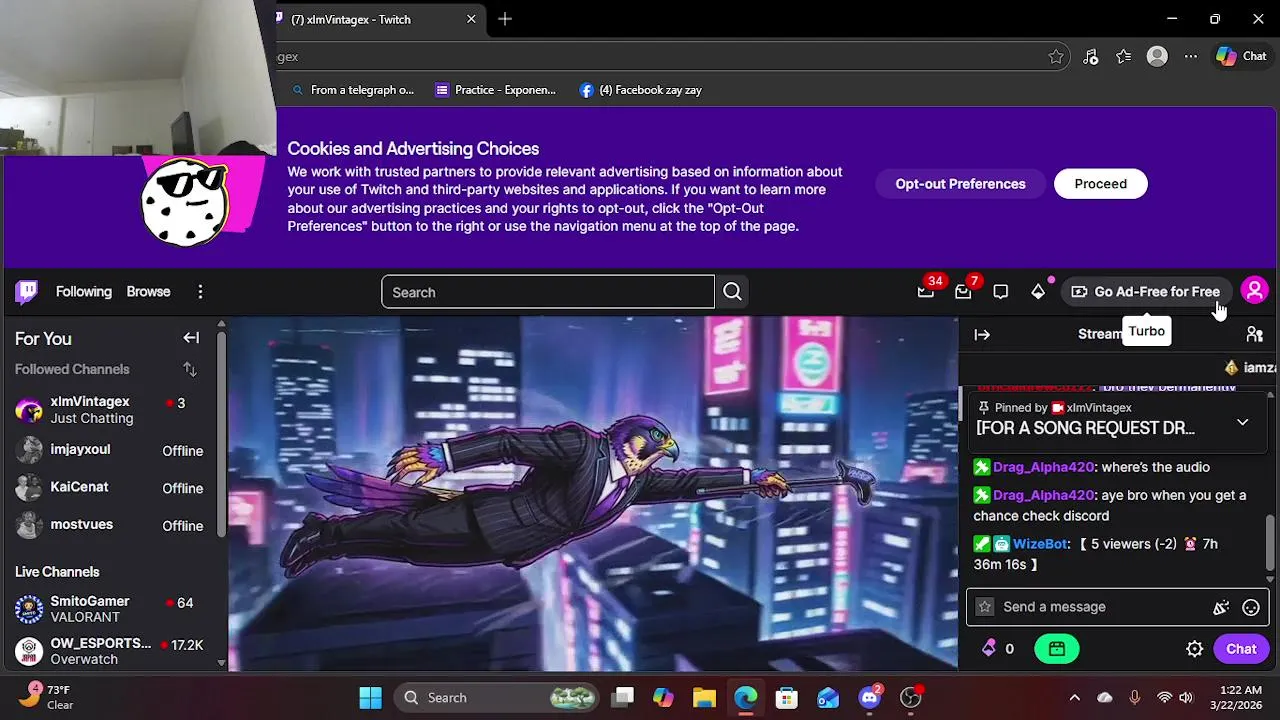1280x720 pixels.
Task: Show hidden system tray icons
Action: pyautogui.click(x=1074, y=698)
